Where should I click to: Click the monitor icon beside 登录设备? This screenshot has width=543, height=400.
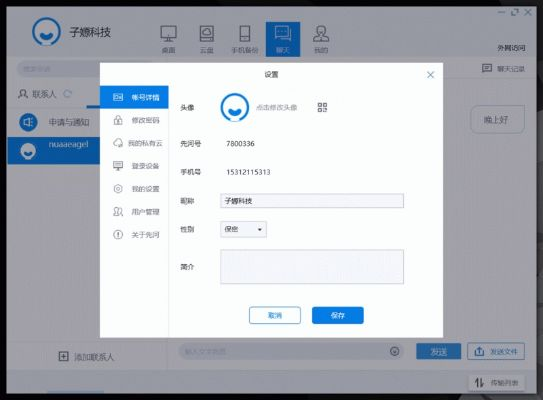tap(118, 166)
